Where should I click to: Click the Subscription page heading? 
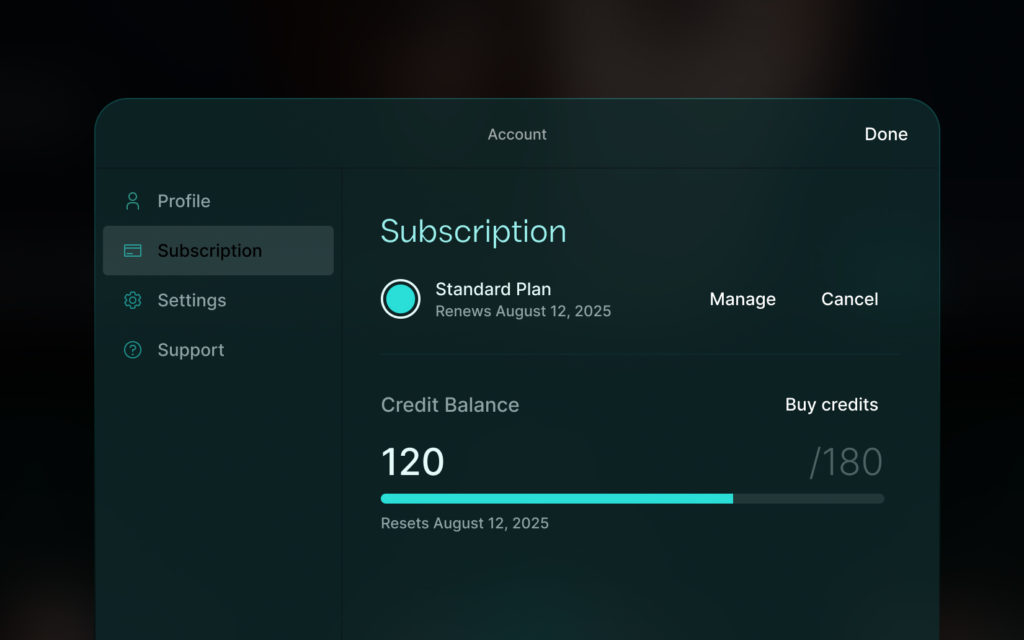pyautogui.click(x=473, y=231)
